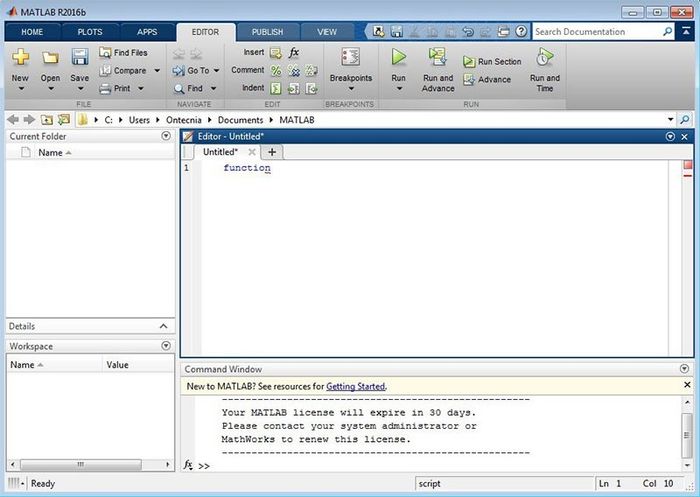Switch to the PLOTS ribbon tab
Image resolution: width=700 pixels, height=497 pixels.
pyautogui.click(x=90, y=32)
